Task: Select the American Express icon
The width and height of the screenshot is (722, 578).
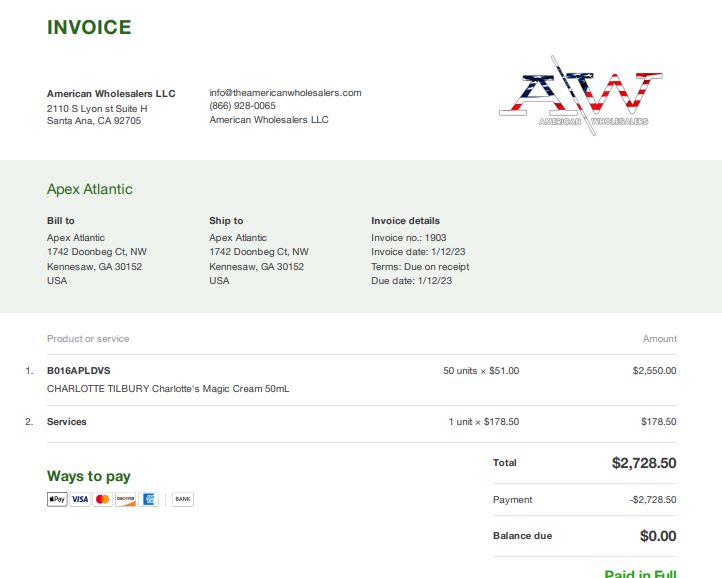Action: (x=148, y=499)
